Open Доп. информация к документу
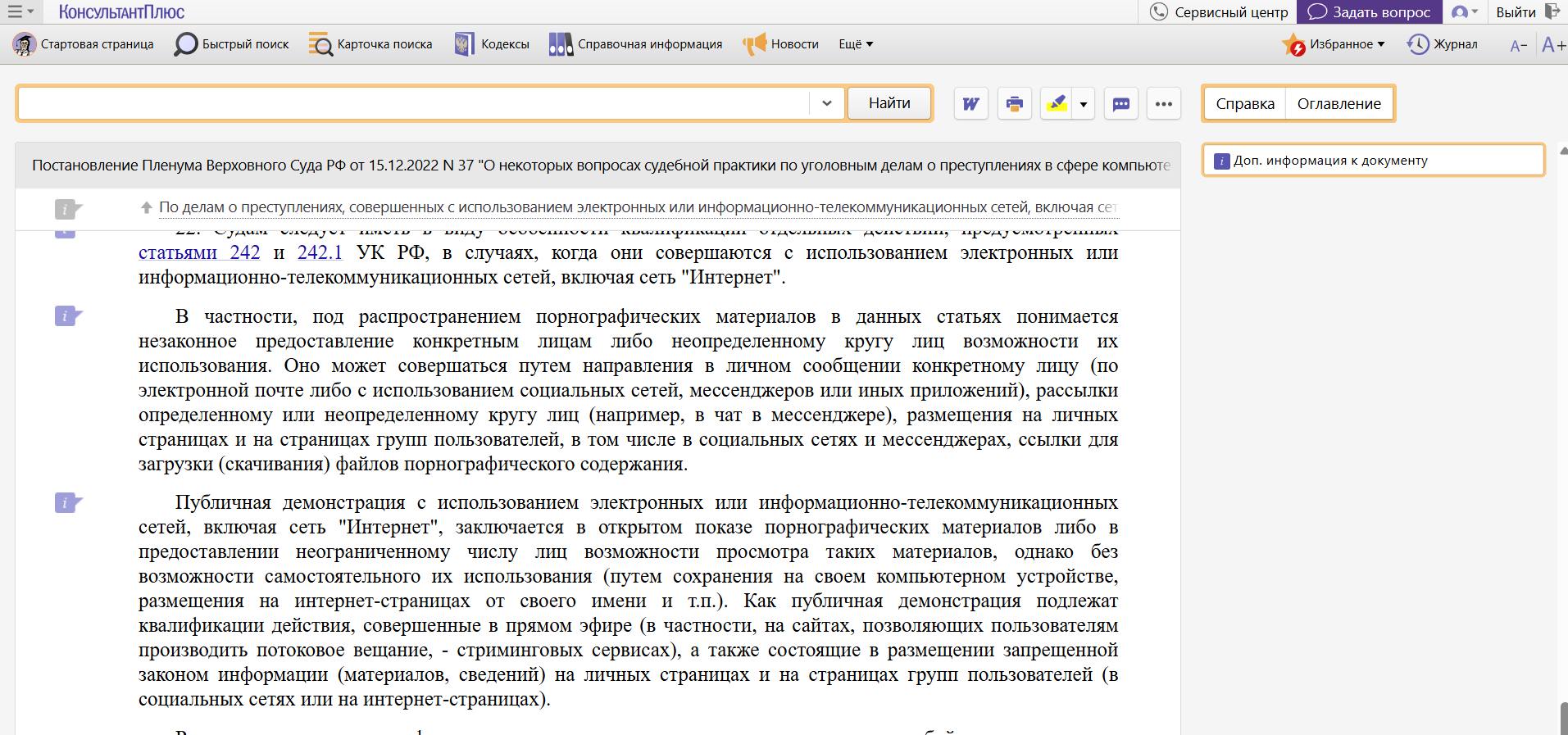Image resolution: width=1568 pixels, height=735 pixels. 1373,161
